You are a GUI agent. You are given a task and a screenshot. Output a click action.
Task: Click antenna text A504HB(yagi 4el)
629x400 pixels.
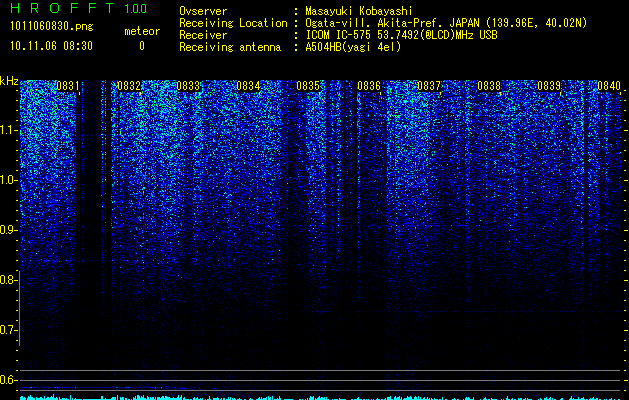(x=353, y=47)
